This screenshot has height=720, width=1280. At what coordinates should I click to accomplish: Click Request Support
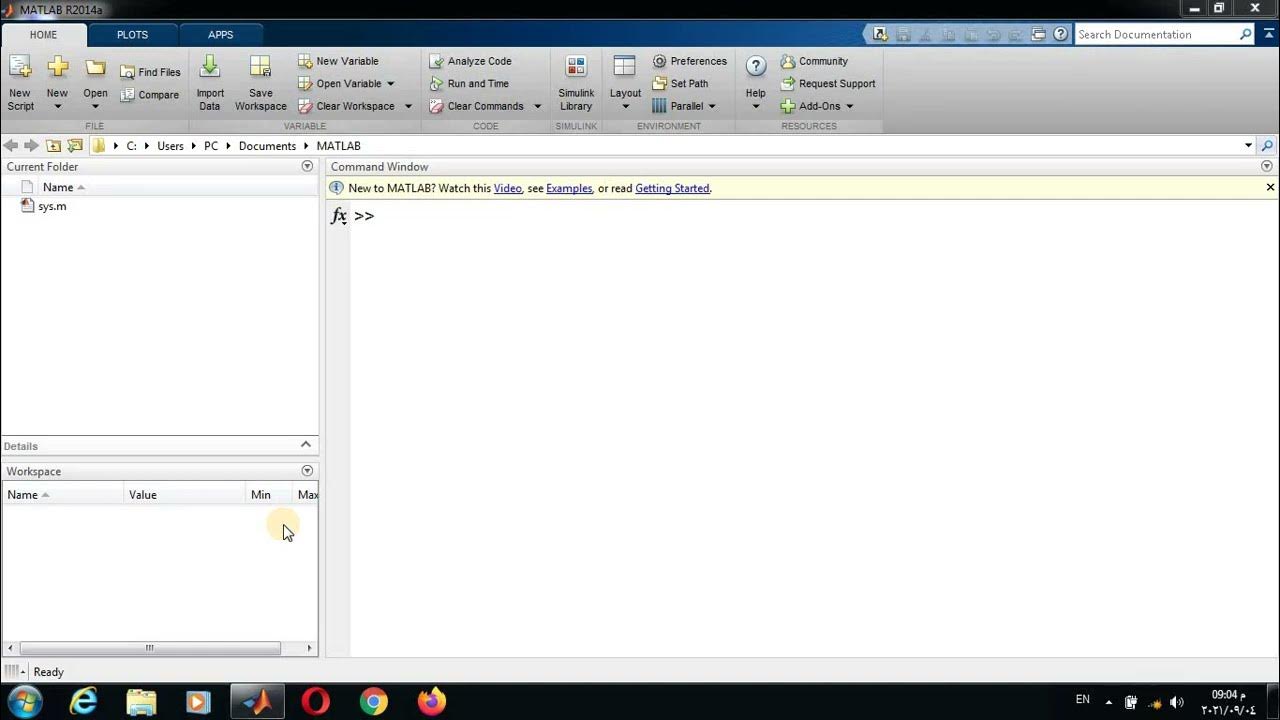pos(828,84)
